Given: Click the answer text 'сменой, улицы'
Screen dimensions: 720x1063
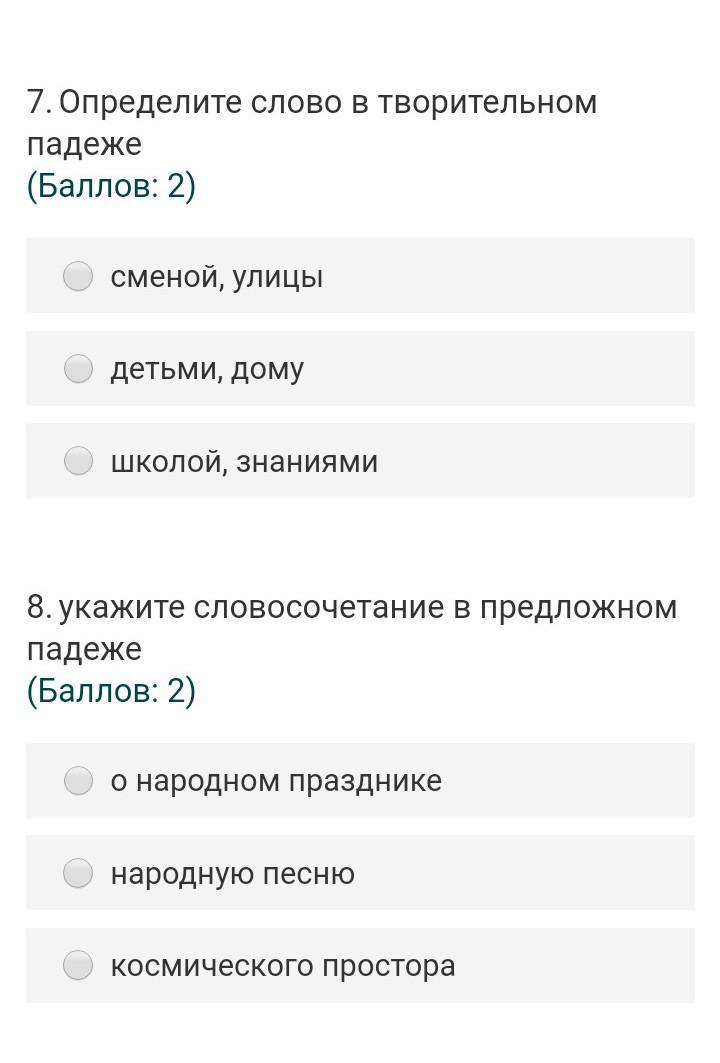Looking at the screenshot, I should coord(217,277).
